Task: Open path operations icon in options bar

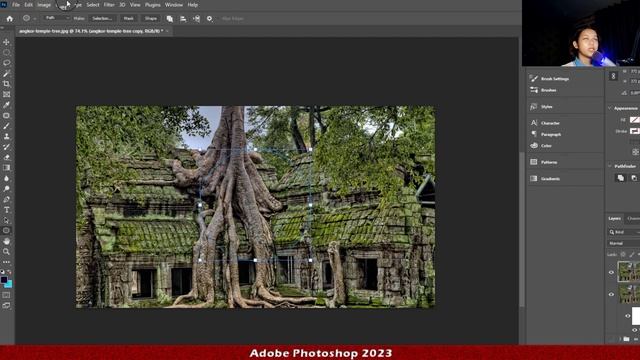Action: 169,18
